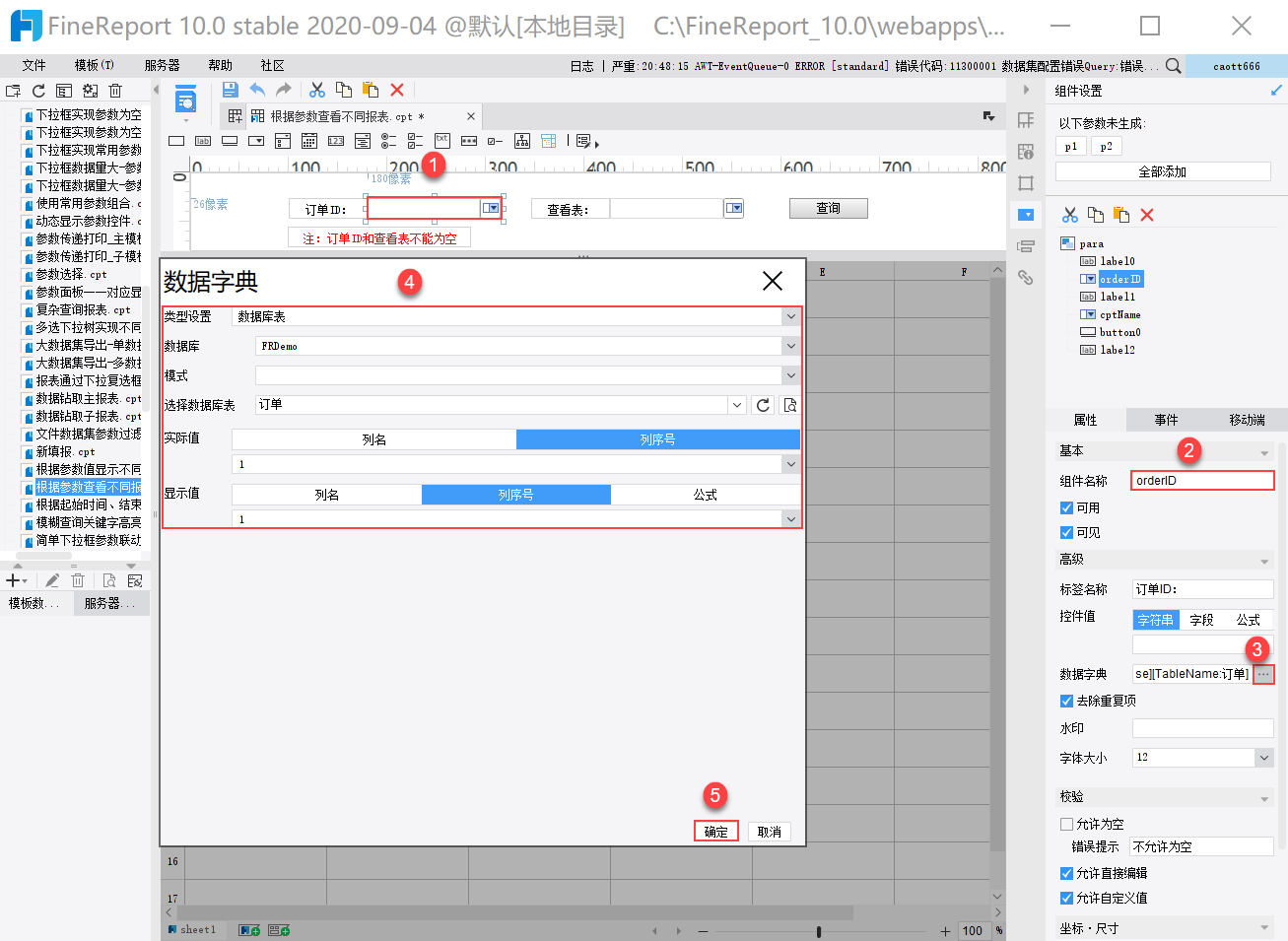Enable the 允许为空 checkbox
Screen dimensions: 1288x941
tap(1066, 824)
